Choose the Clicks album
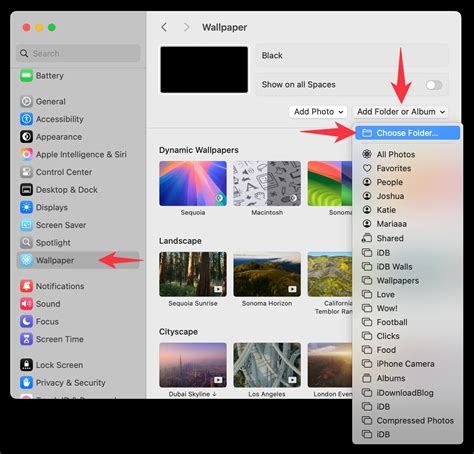This screenshot has width=474, height=454. pos(408,336)
